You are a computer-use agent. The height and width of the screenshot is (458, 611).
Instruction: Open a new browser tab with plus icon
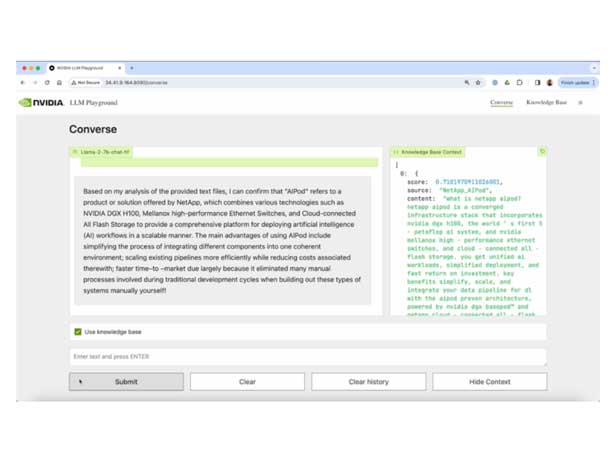(x=132, y=67)
